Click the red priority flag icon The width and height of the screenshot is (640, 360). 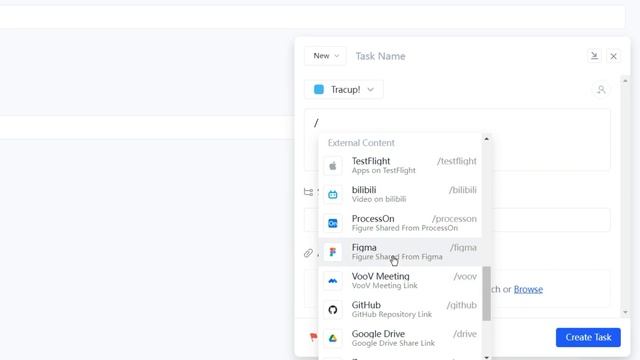(x=313, y=337)
